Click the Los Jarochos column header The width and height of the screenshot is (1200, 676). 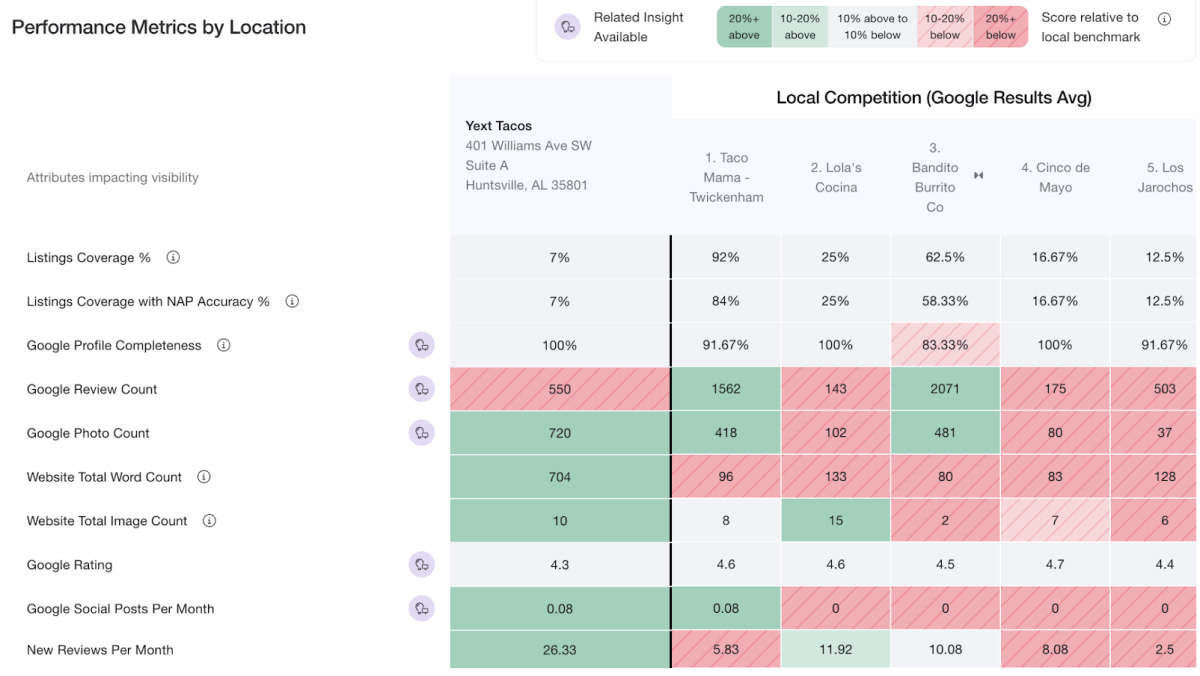click(1165, 177)
